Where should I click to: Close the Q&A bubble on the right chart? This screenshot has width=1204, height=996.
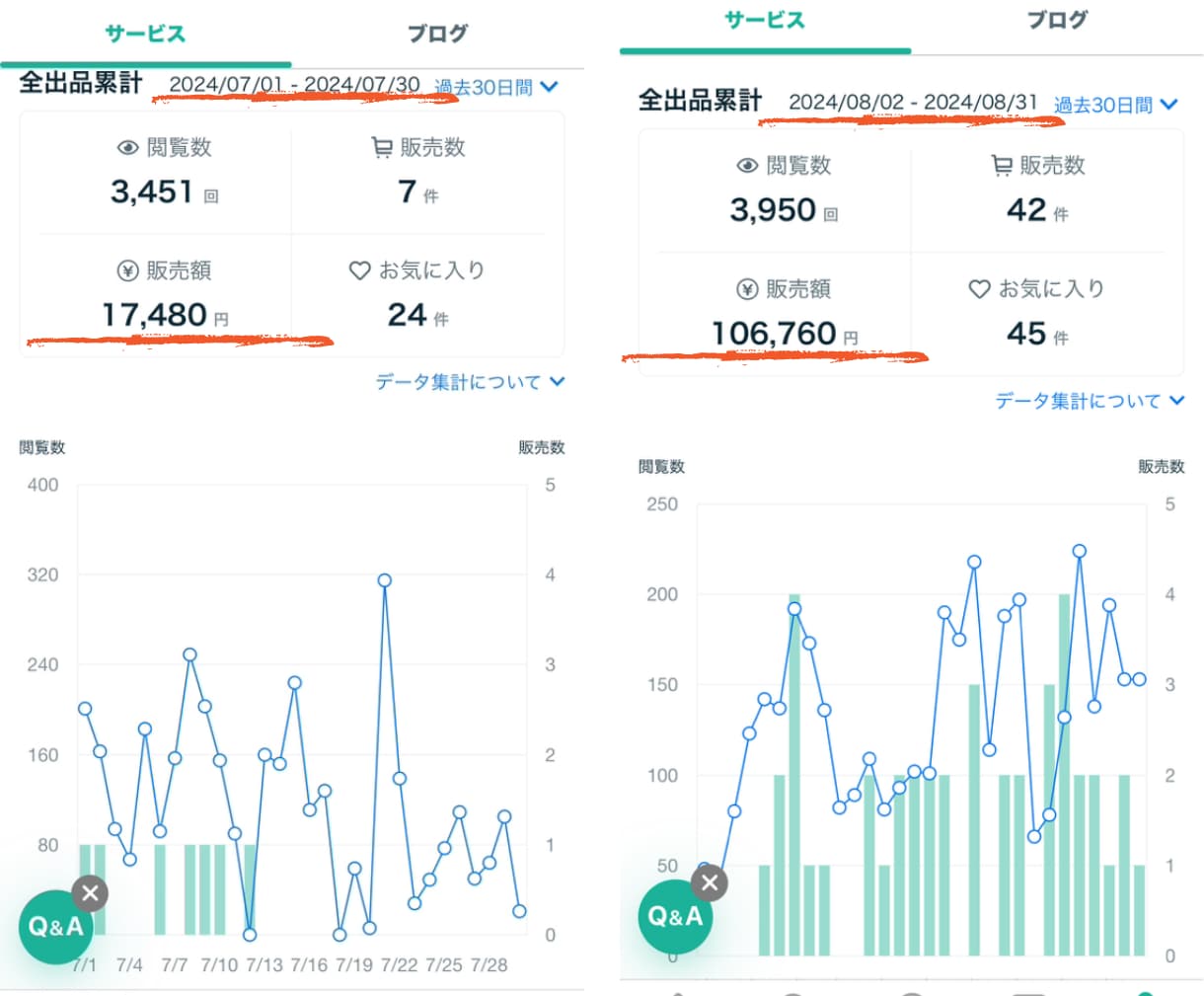click(x=710, y=883)
